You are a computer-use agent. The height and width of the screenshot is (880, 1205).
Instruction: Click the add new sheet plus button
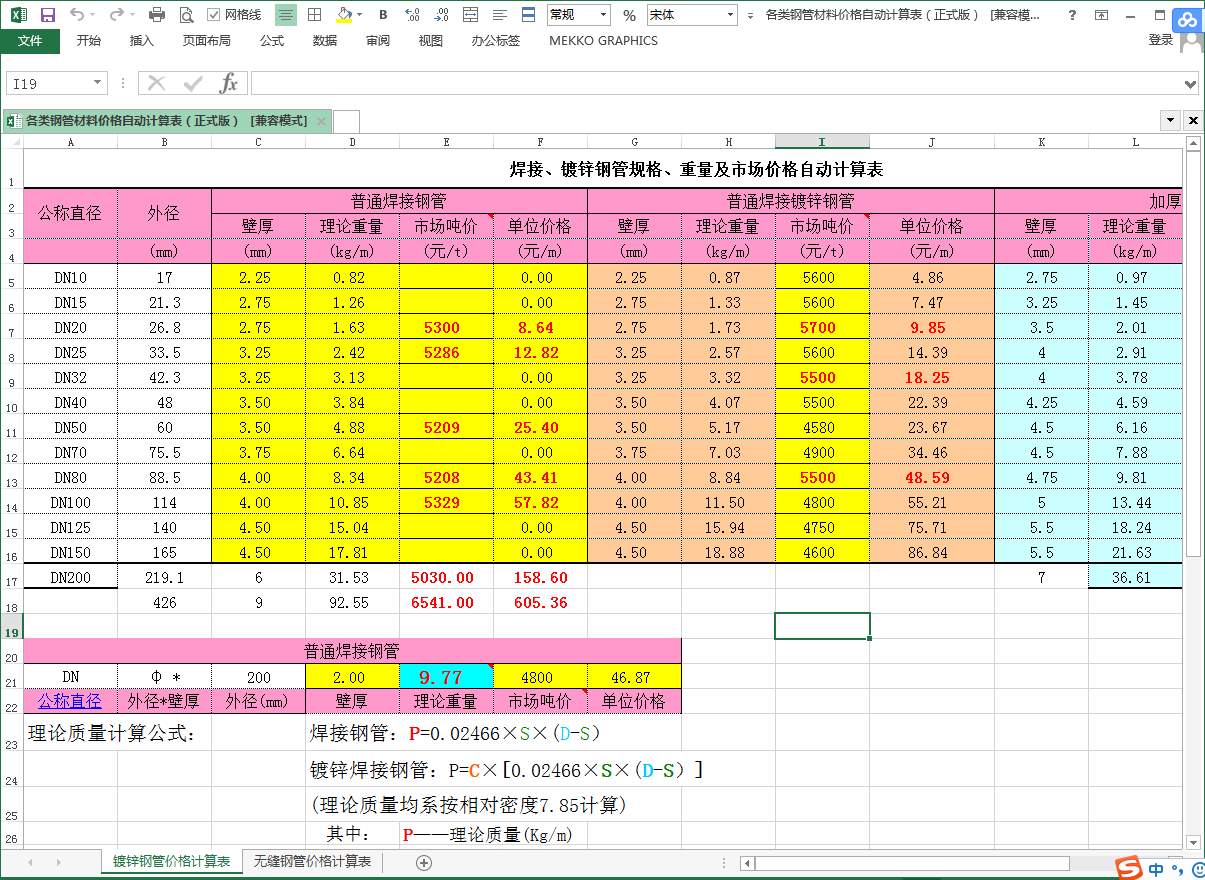coord(424,862)
